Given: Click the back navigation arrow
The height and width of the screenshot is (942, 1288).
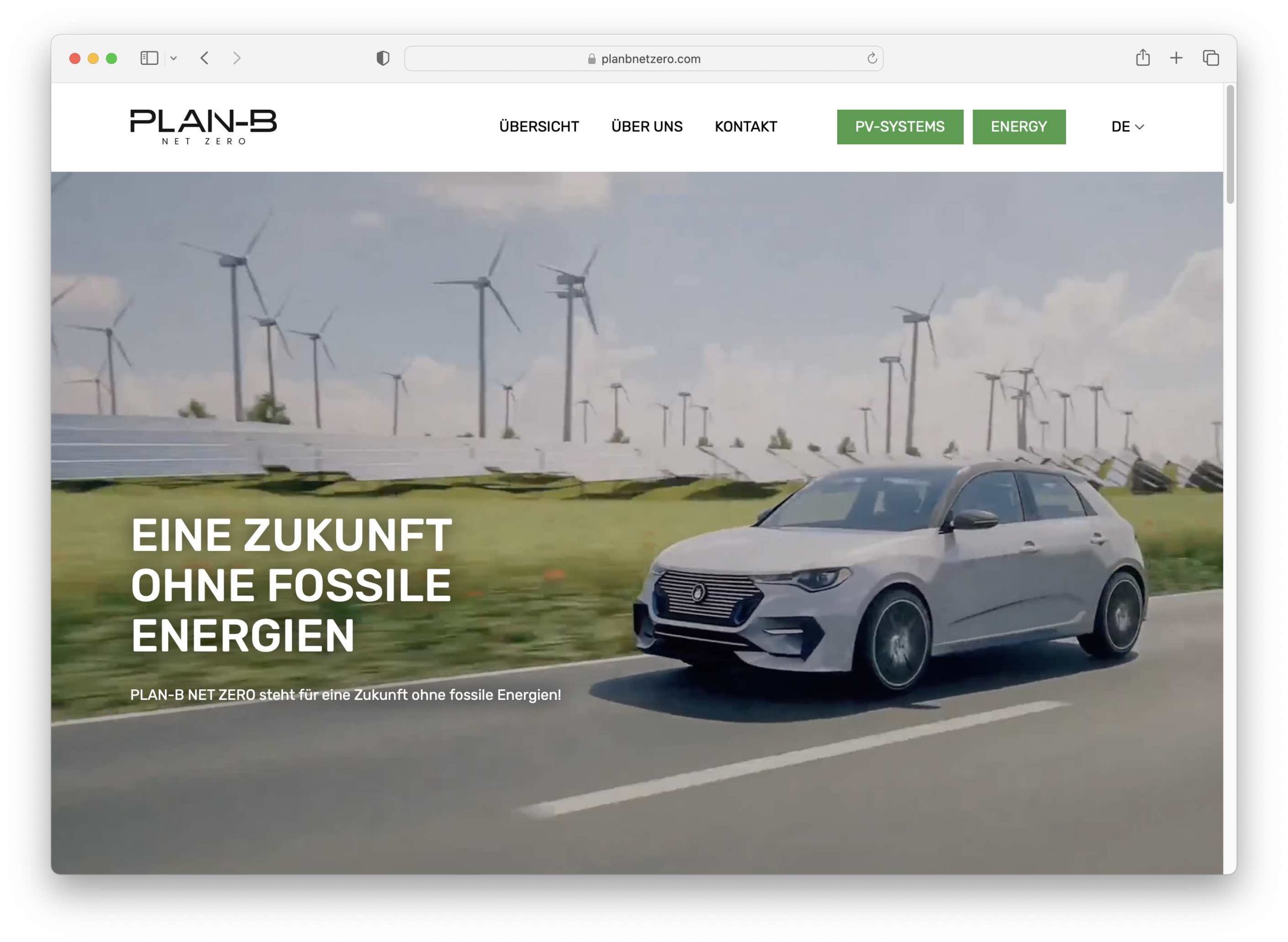Looking at the screenshot, I should click(x=204, y=57).
